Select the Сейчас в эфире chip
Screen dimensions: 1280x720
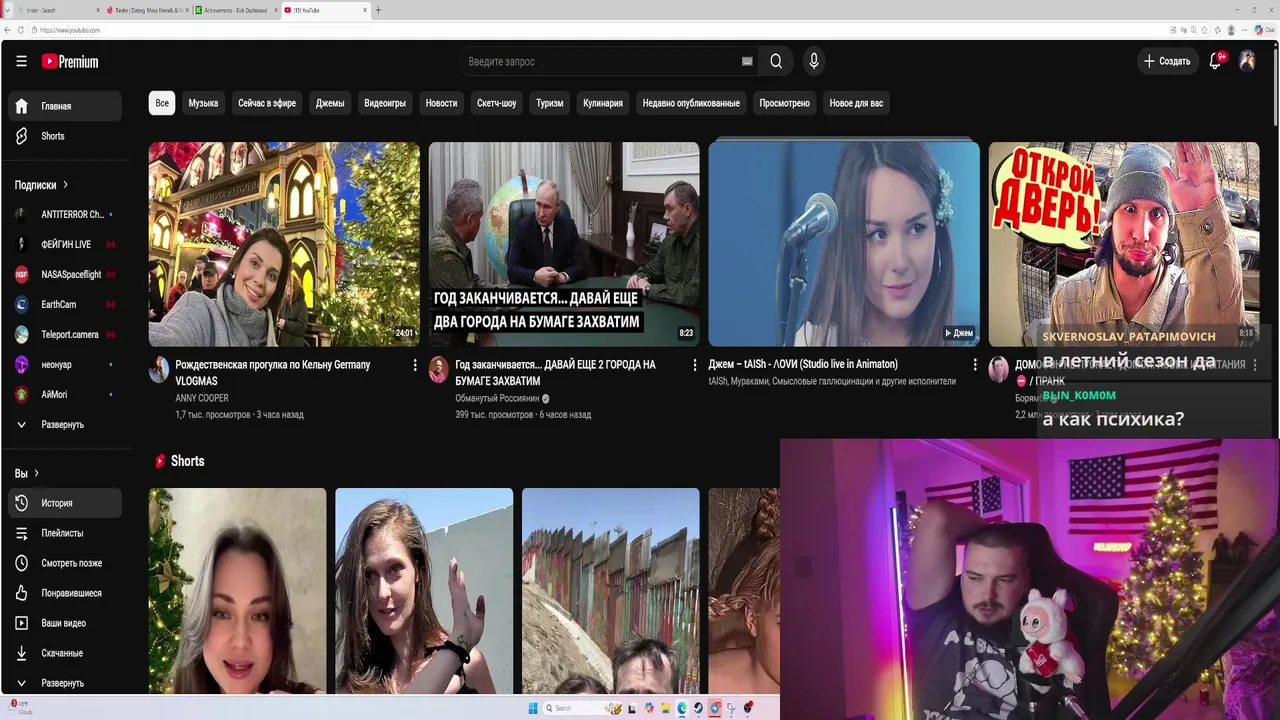click(267, 103)
